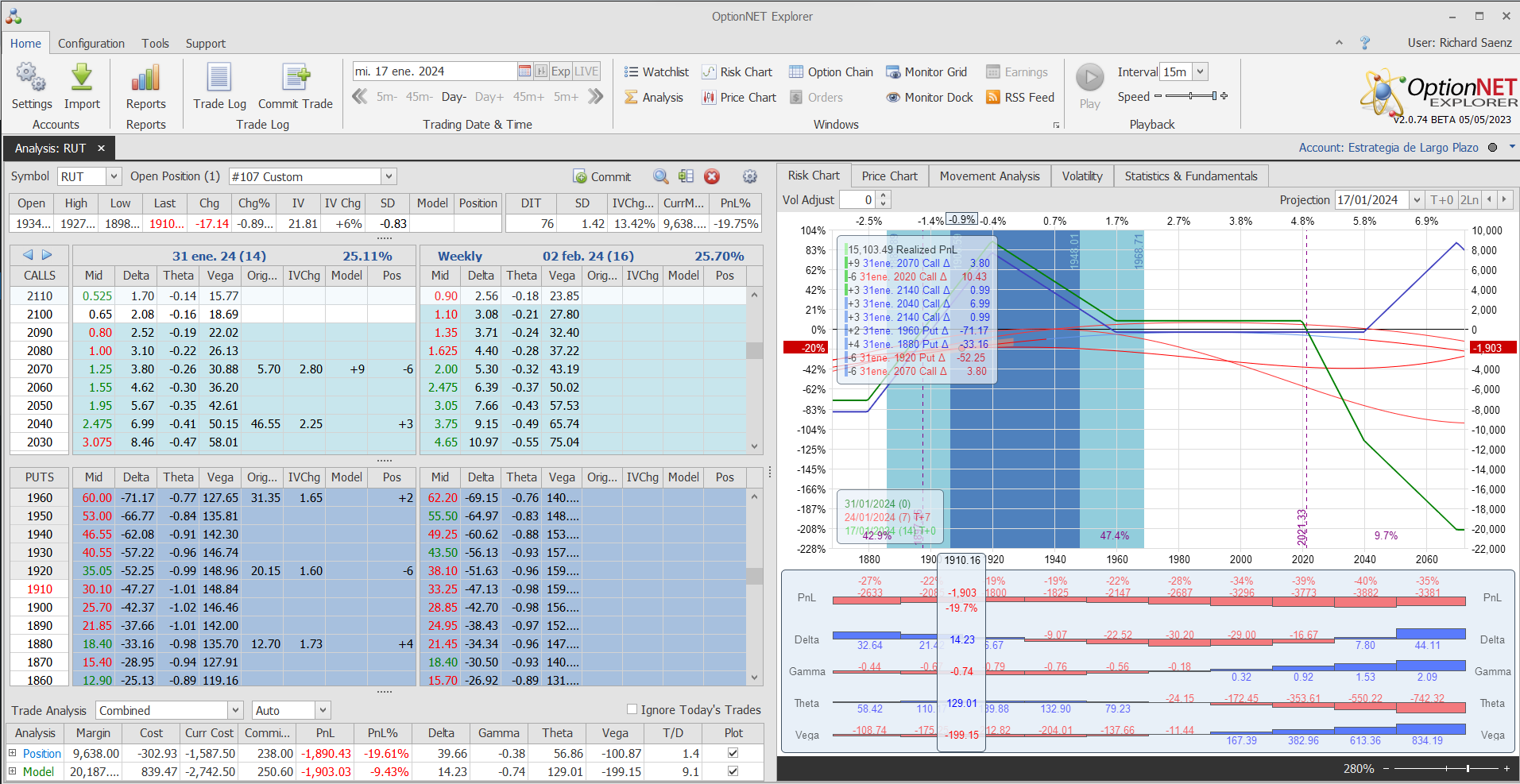Viewport: 1520px width, 784px height.
Task: Toggle the T+0 projection button
Action: 1441,200
